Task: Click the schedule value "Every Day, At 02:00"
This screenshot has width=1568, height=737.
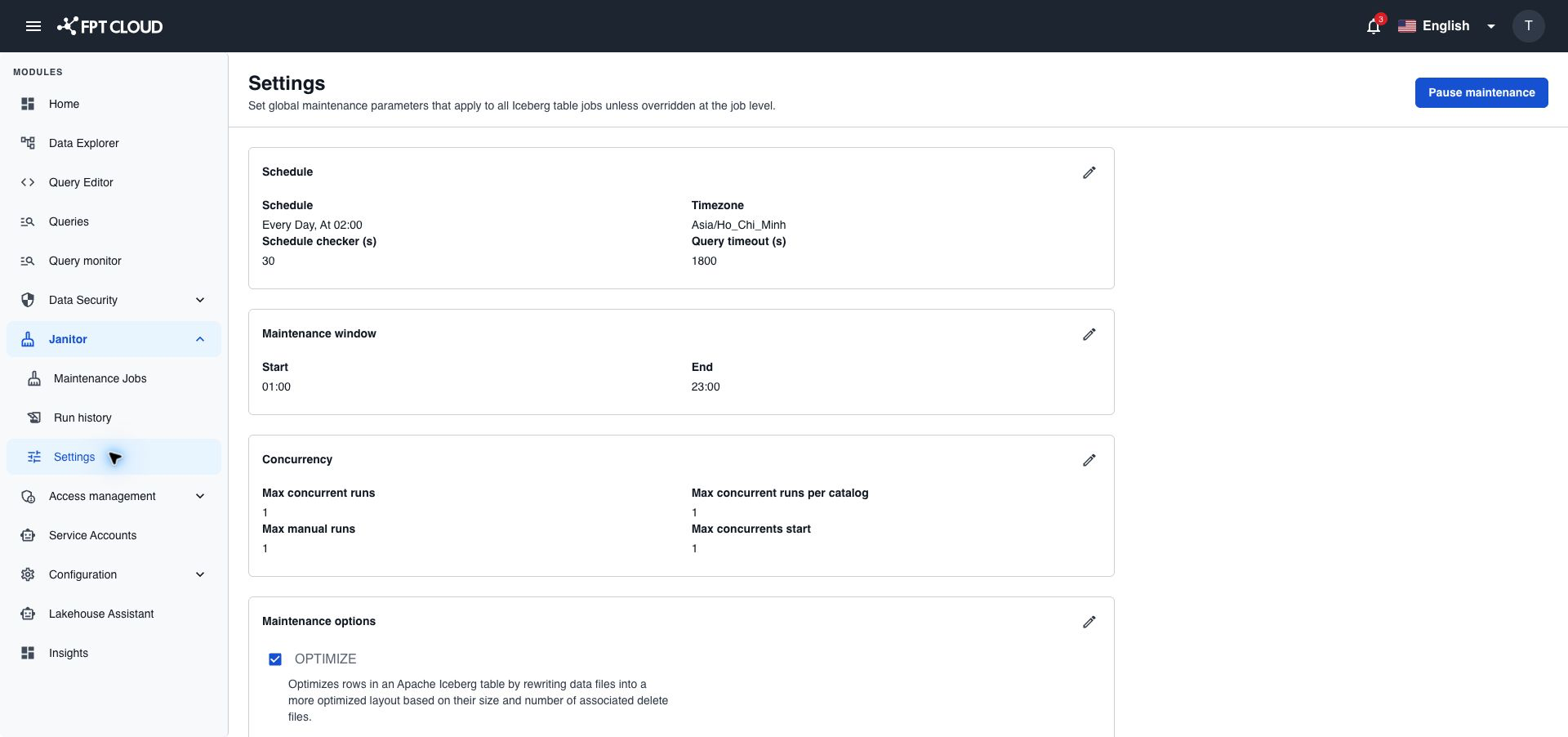Action: (312, 225)
